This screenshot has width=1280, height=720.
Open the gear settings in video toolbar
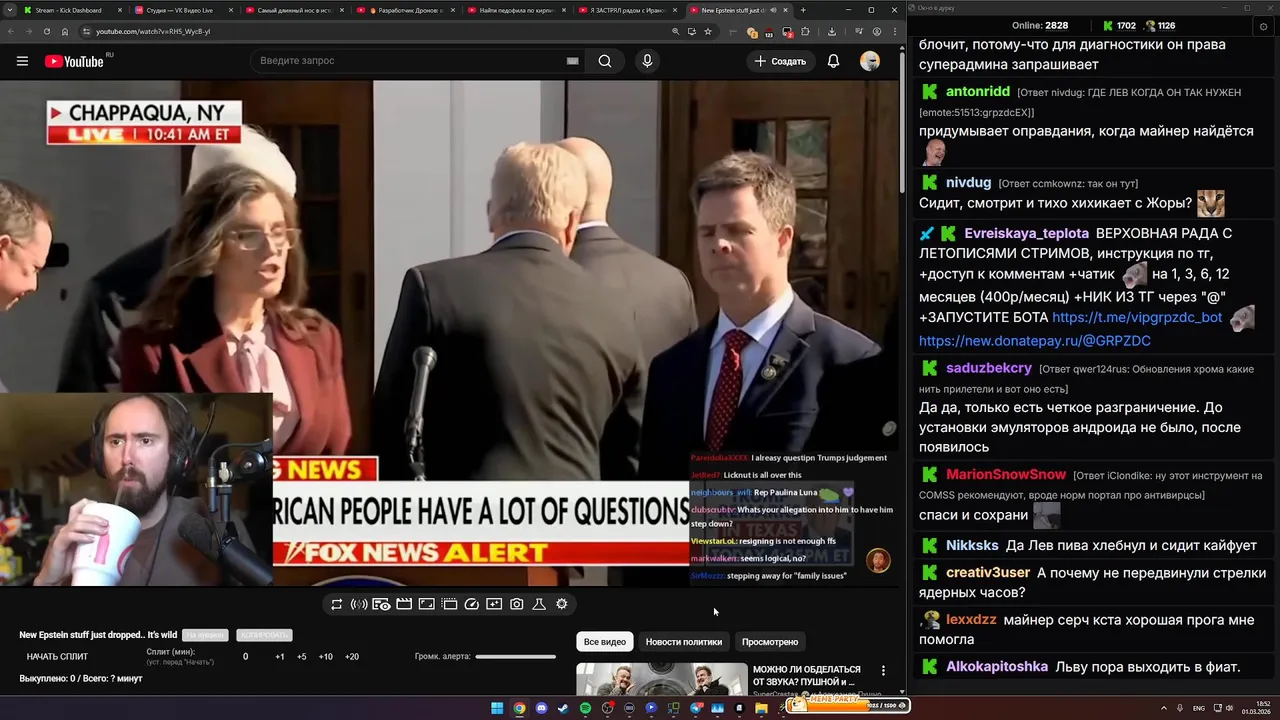click(562, 604)
